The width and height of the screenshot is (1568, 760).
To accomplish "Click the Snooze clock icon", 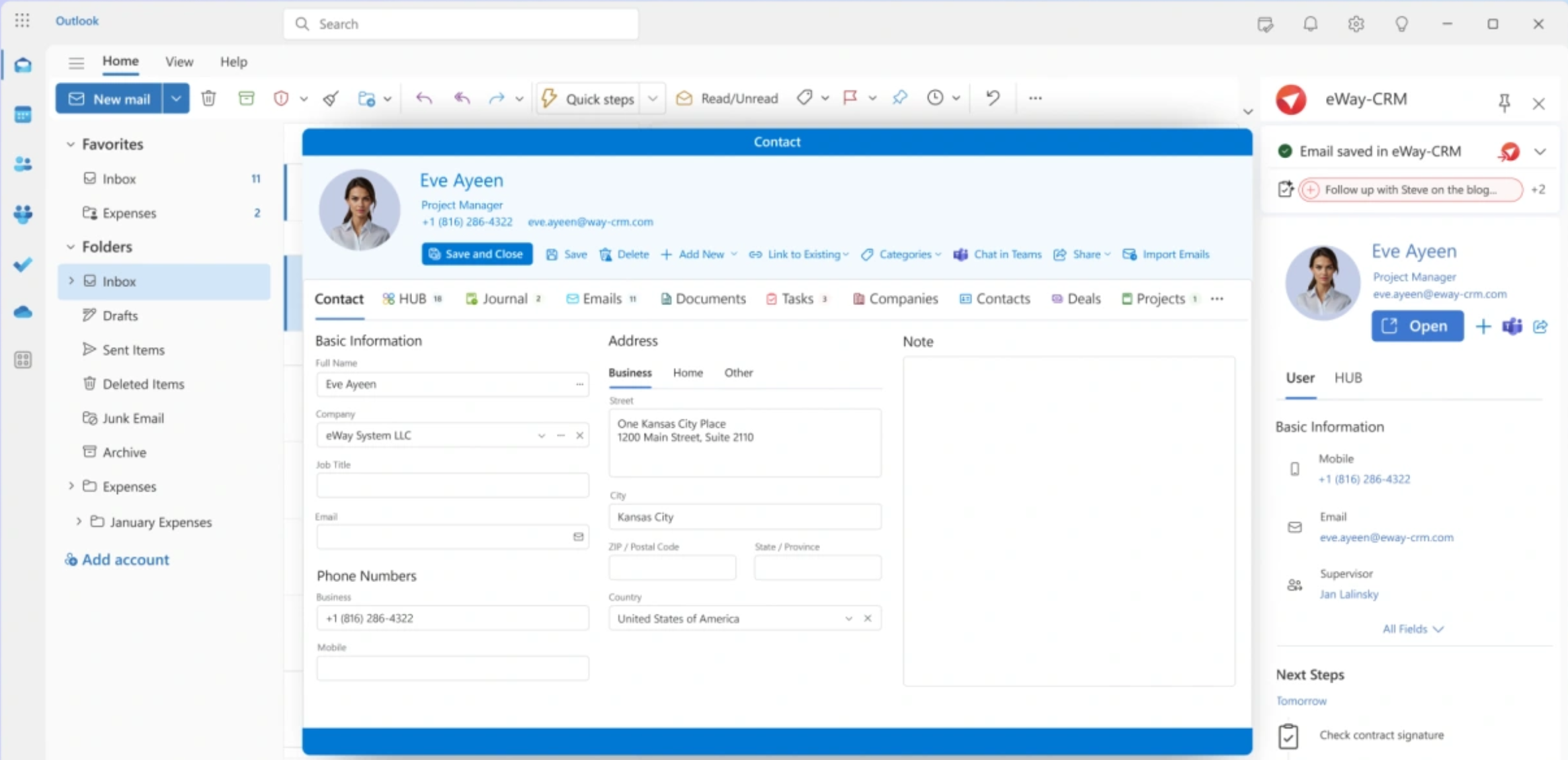I will pos(935,98).
